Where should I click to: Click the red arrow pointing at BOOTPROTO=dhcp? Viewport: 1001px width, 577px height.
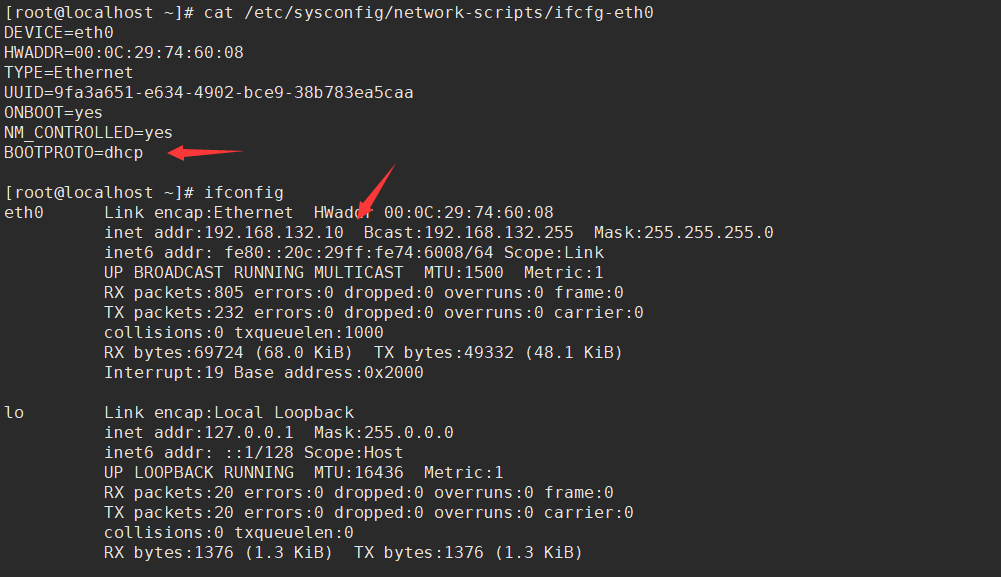[205, 152]
